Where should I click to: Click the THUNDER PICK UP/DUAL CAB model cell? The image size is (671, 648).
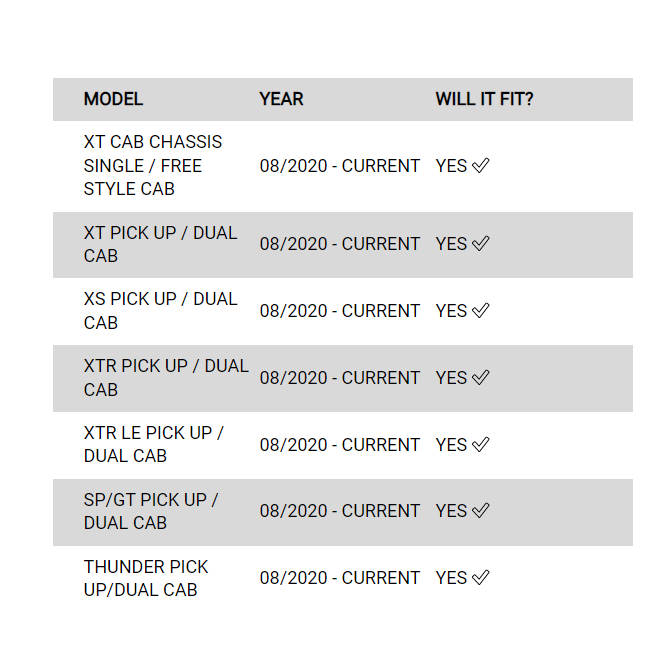point(146,578)
